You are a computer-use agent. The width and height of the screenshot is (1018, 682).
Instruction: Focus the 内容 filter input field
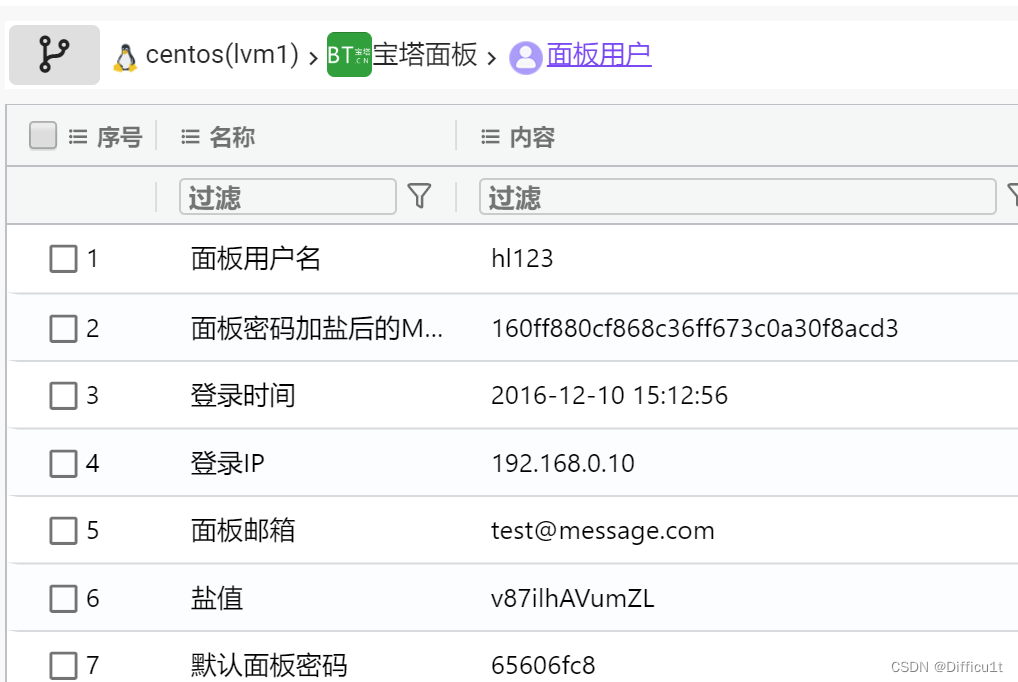(738, 197)
